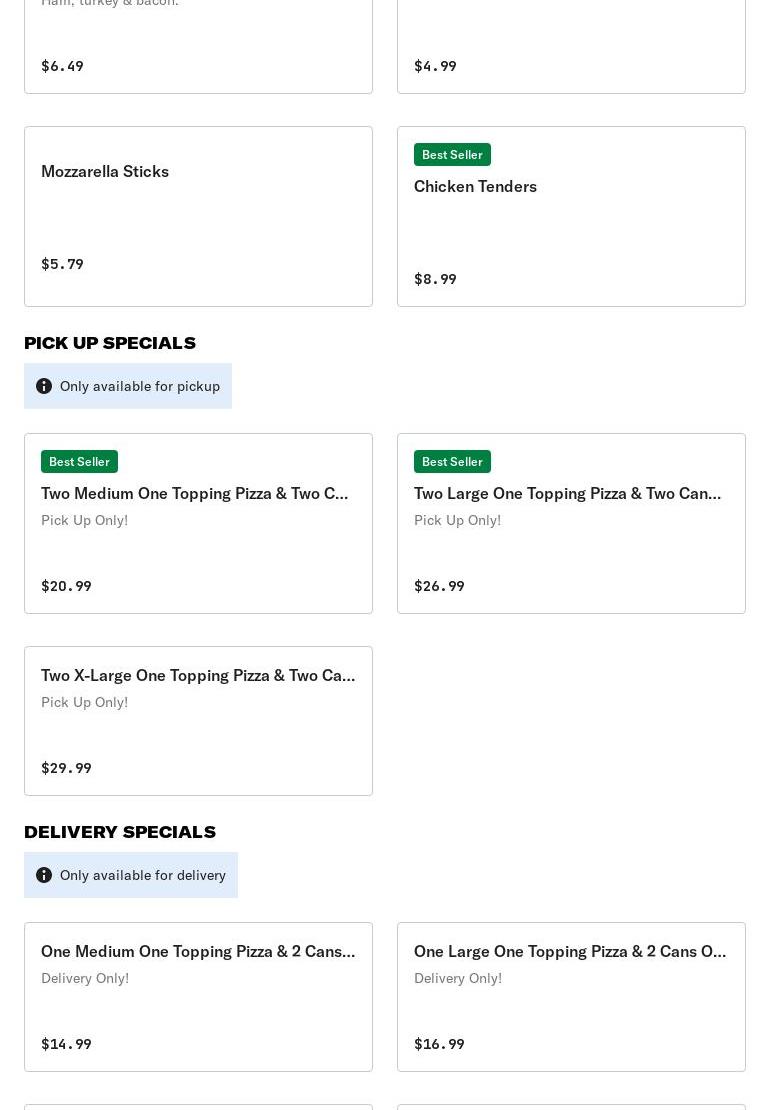Click the info icon beside the delivery notice
The image size is (770, 1110).
pyautogui.click(x=44, y=875)
